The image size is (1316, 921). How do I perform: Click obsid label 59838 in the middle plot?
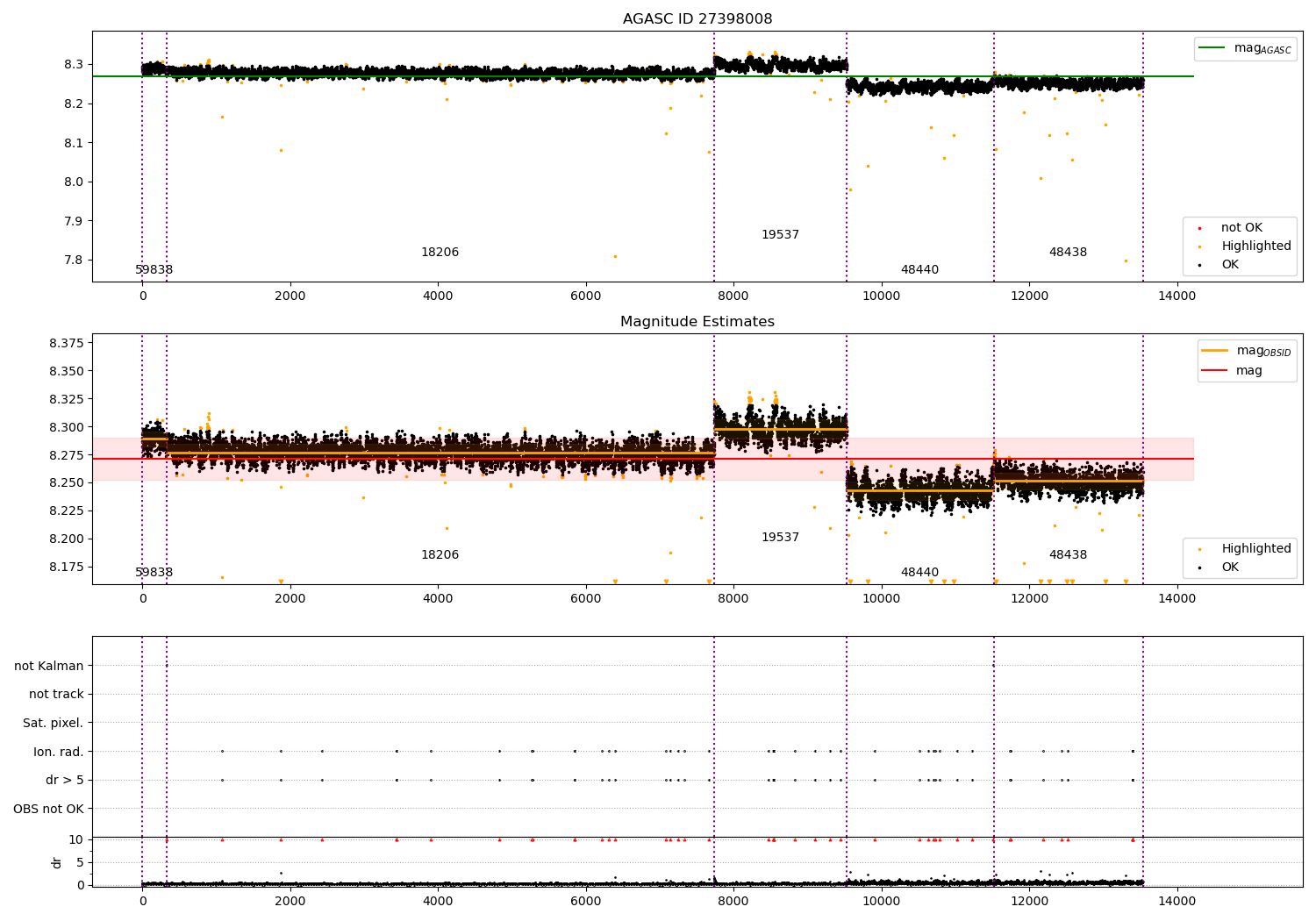tap(154, 573)
